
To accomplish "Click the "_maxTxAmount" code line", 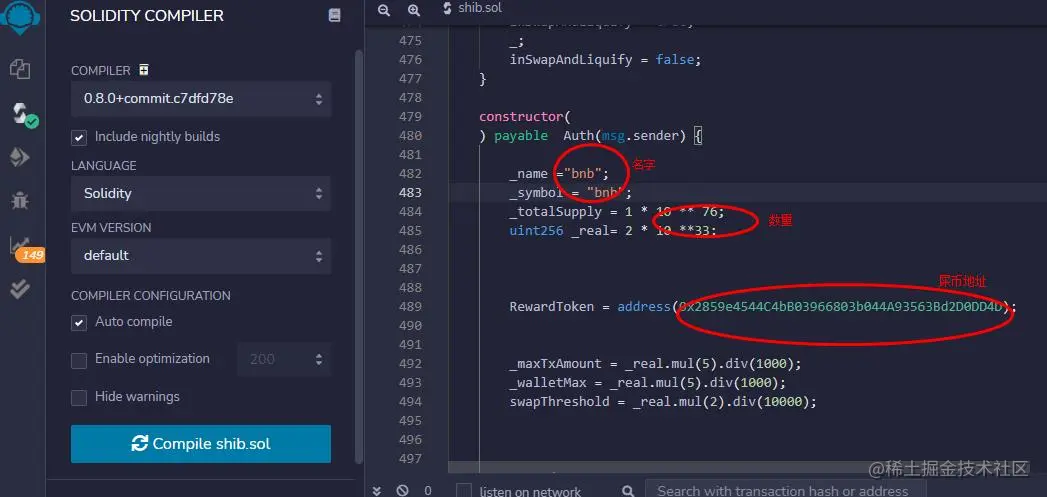I will click(655, 364).
